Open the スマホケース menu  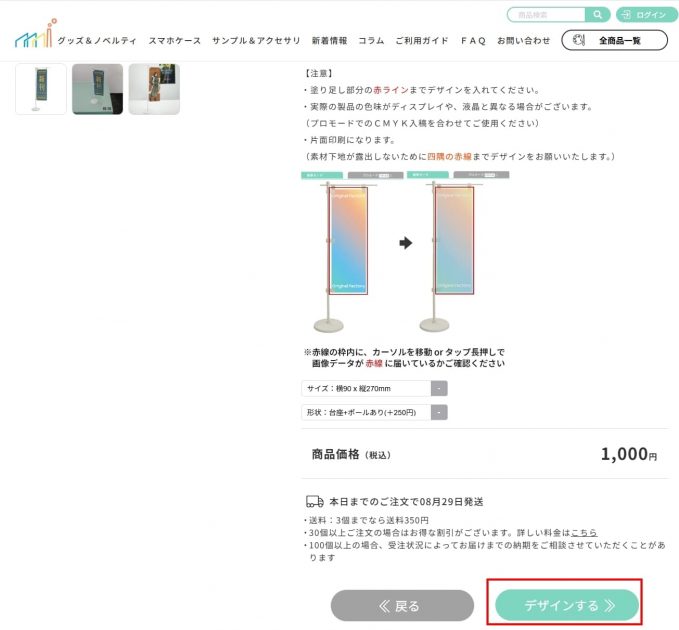click(x=175, y=41)
